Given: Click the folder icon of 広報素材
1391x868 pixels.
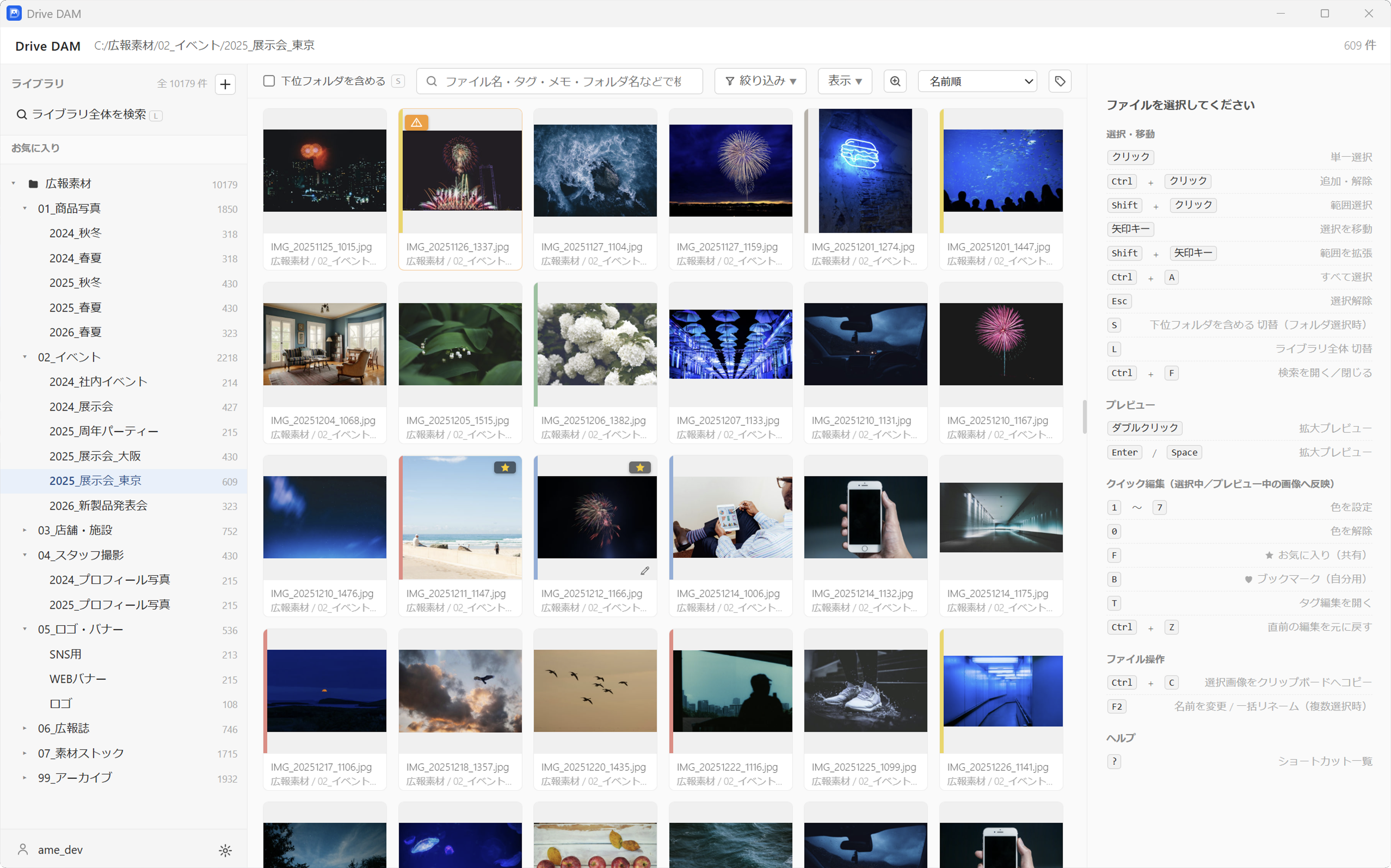Looking at the screenshot, I should pyautogui.click(x=33, y=184).
